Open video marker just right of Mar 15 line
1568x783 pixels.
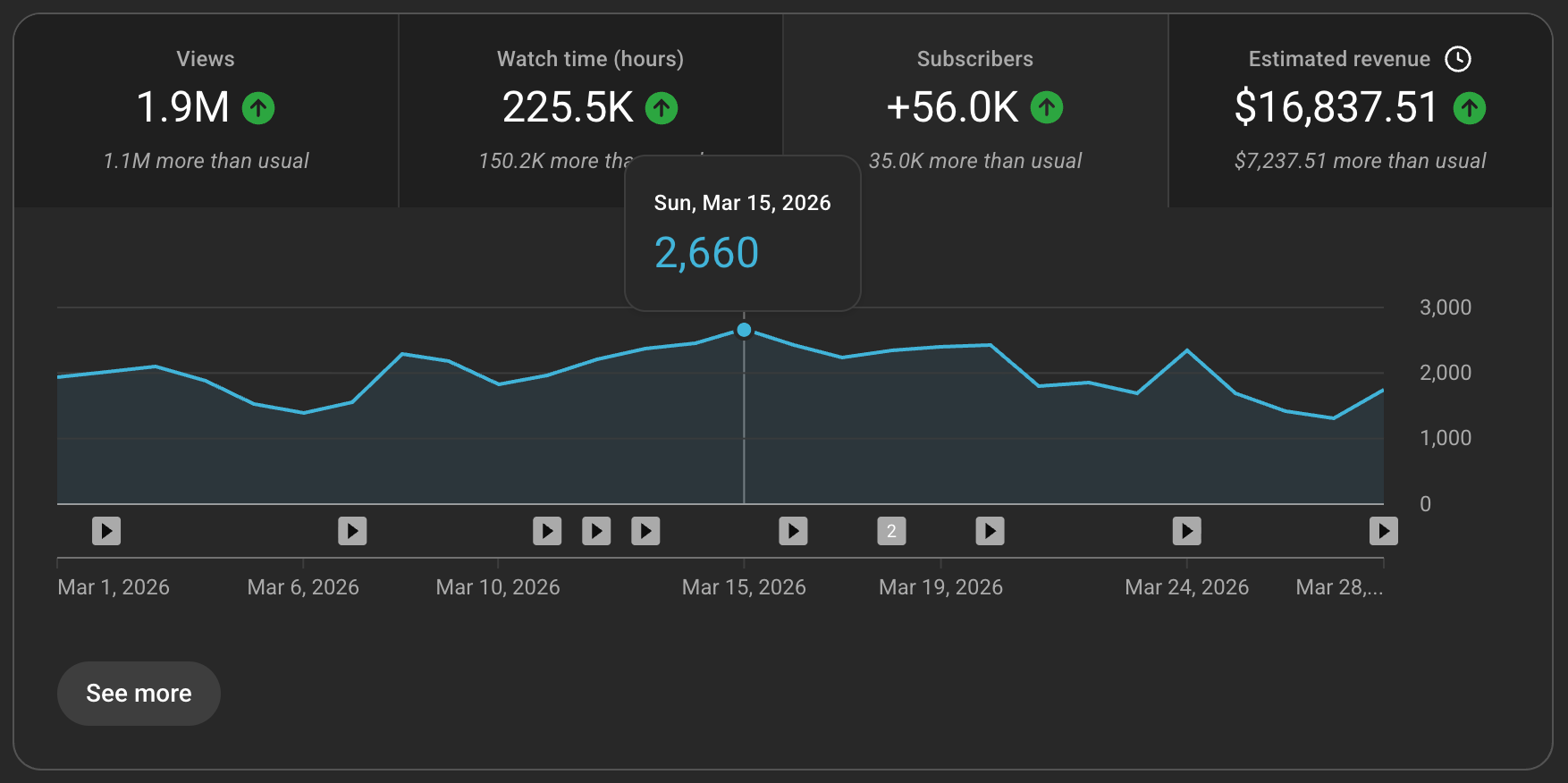click(793, 531)
